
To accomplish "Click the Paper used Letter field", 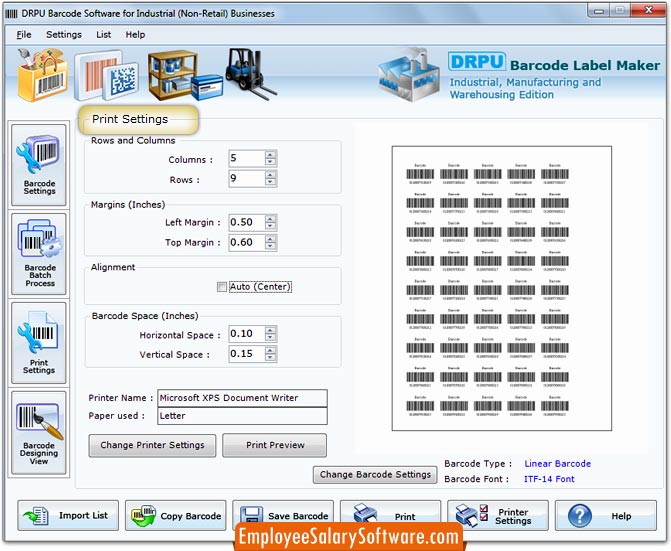I will (x=243, y=416).
